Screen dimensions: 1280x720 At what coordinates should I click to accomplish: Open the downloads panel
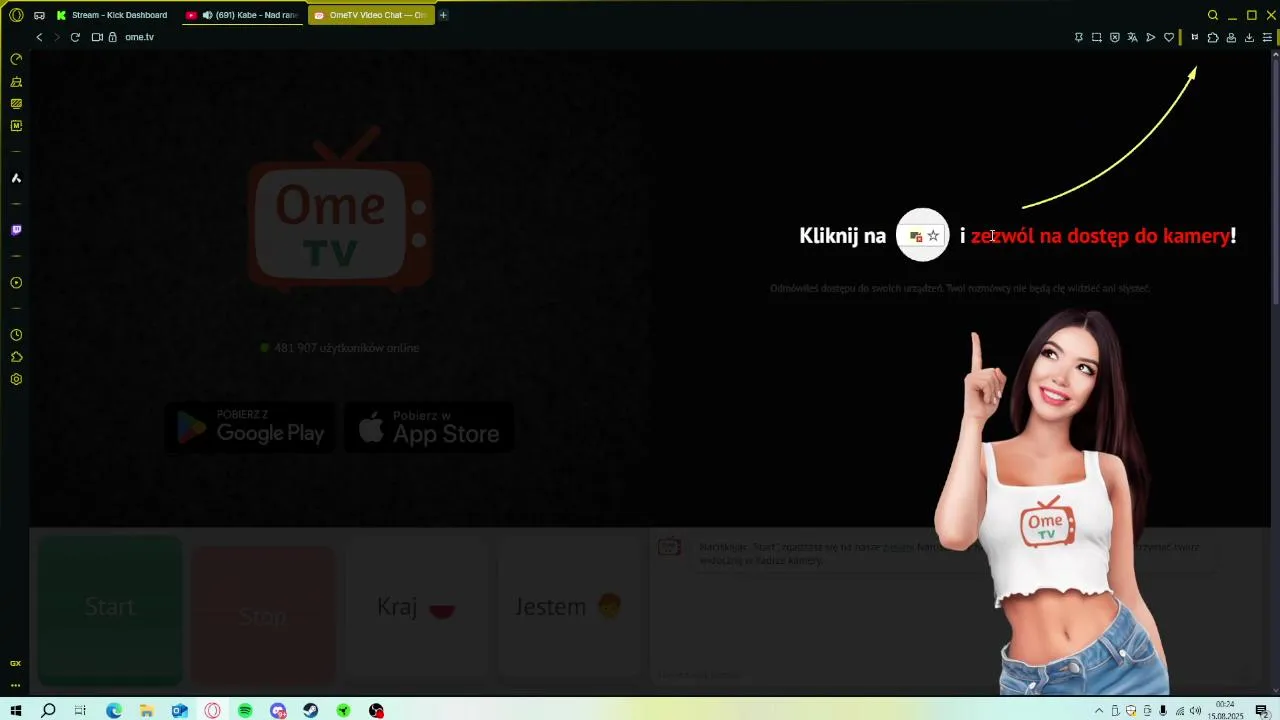[1249, 37]
